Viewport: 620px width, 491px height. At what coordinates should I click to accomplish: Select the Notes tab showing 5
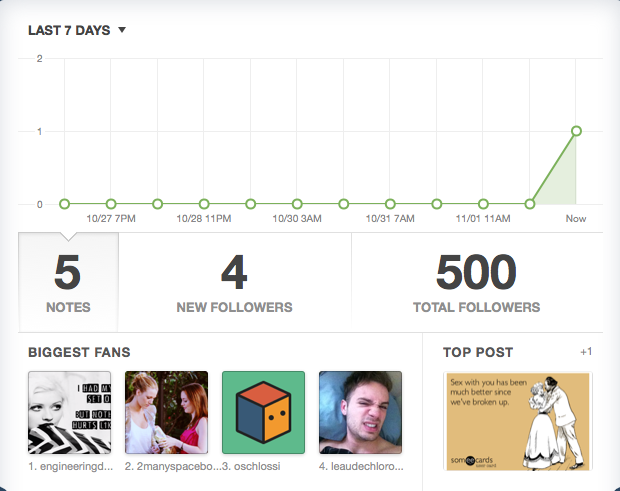point(68,282)
